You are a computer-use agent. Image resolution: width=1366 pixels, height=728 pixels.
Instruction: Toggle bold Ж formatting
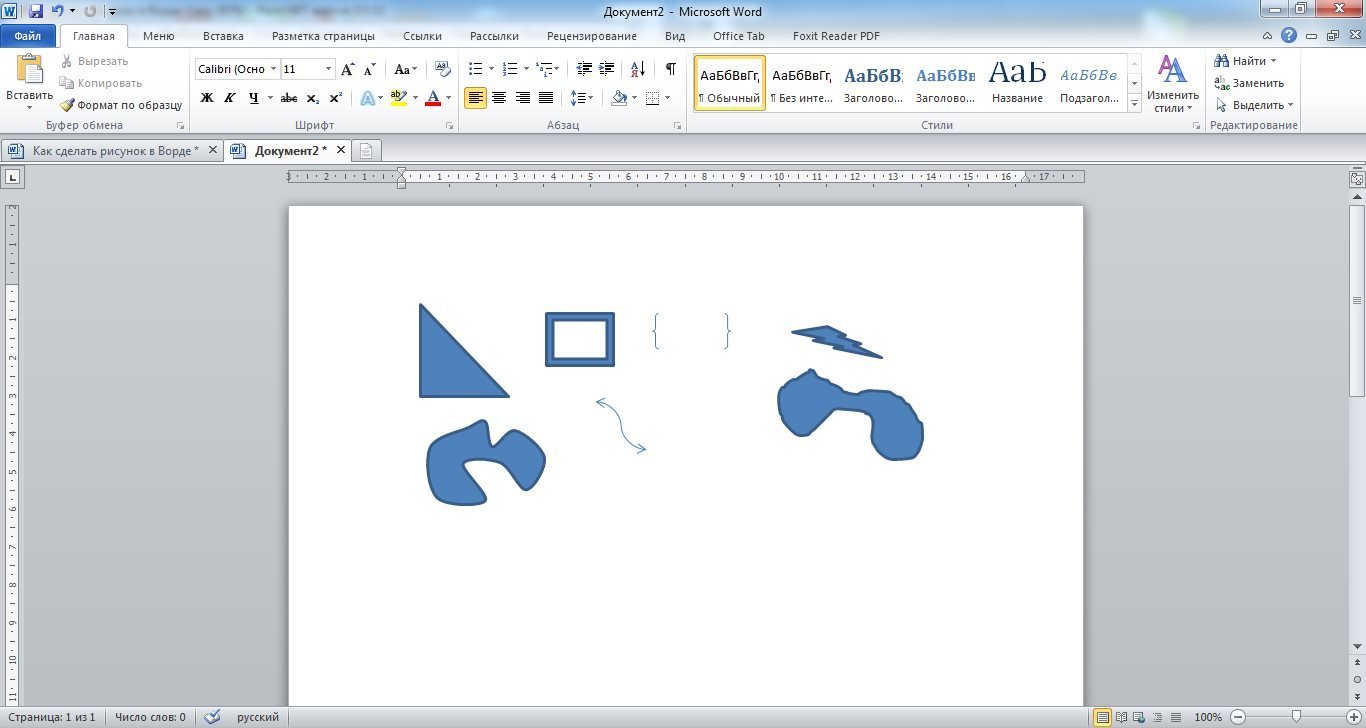207,98
